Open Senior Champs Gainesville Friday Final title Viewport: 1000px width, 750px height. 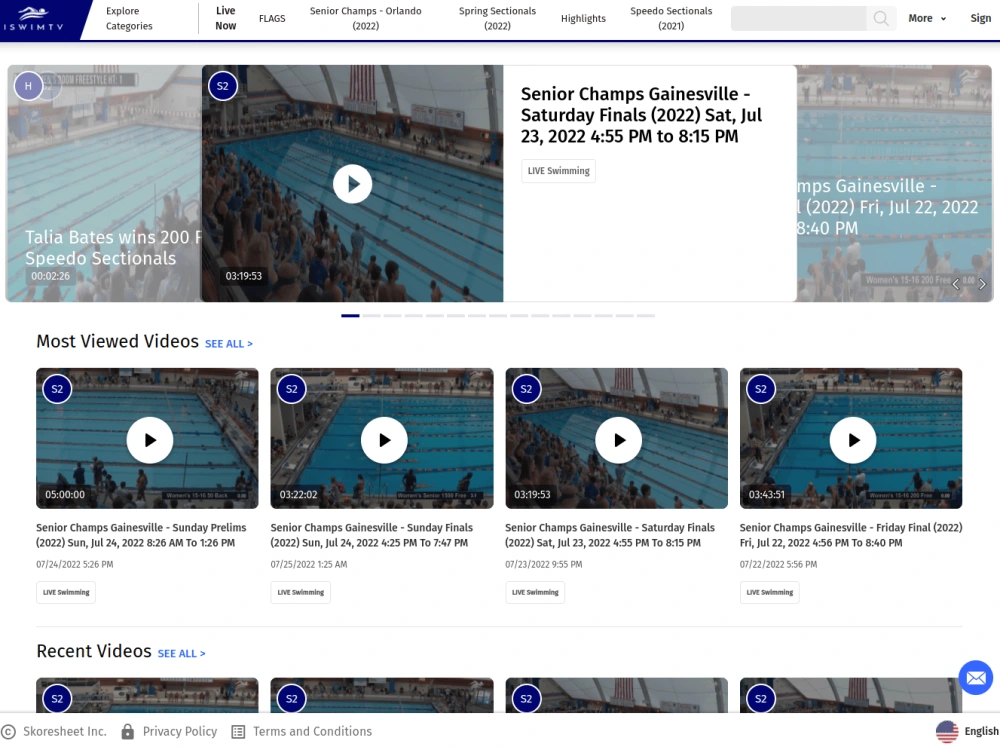pos(851,535)
